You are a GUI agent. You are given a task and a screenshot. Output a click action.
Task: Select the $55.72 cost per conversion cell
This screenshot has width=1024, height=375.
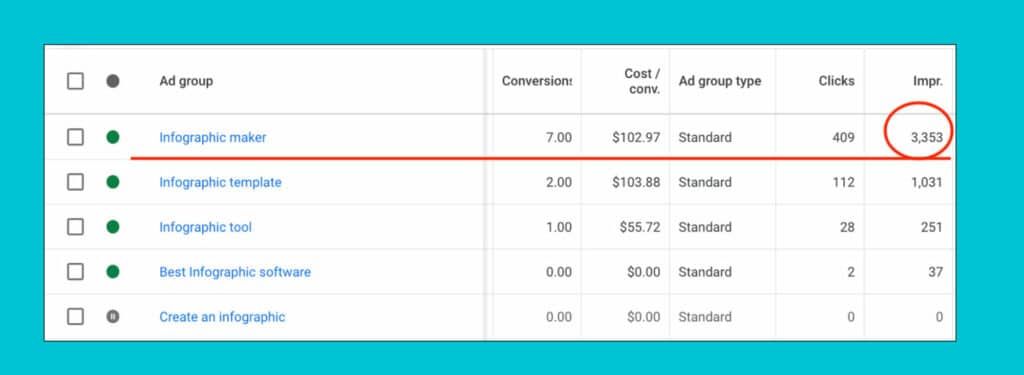(640, 227)
